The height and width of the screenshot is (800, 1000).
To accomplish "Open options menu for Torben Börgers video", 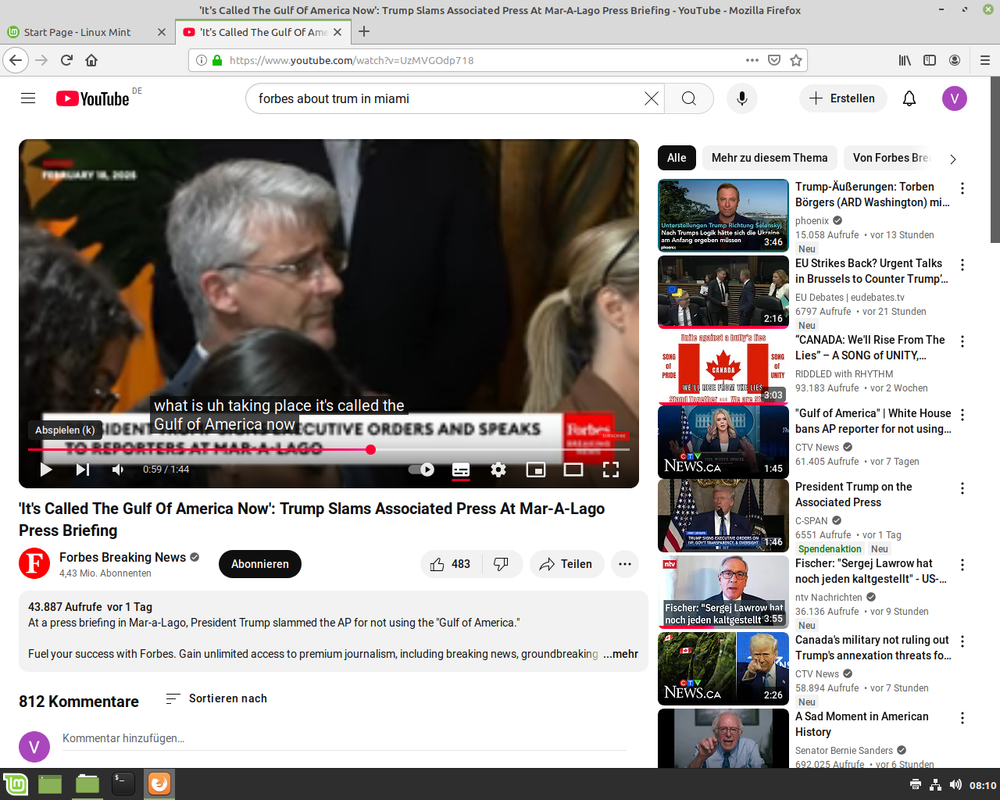I will click(x=962, y=188).
